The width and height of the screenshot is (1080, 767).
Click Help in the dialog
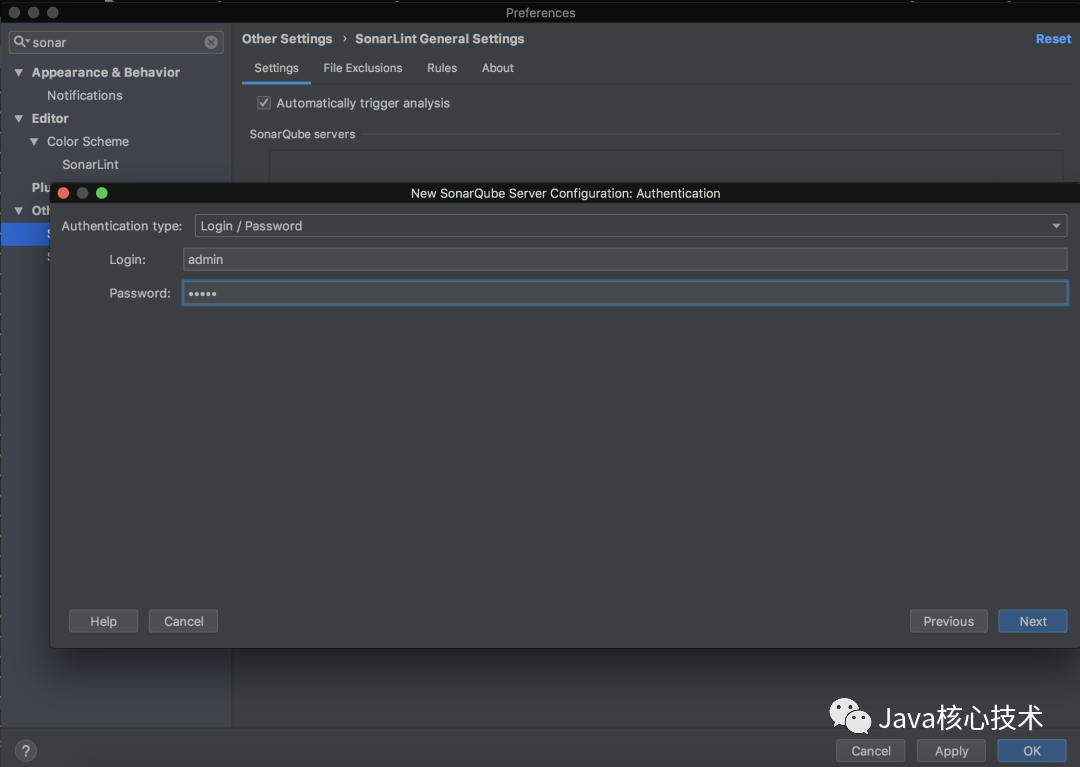tap(103, 621)
